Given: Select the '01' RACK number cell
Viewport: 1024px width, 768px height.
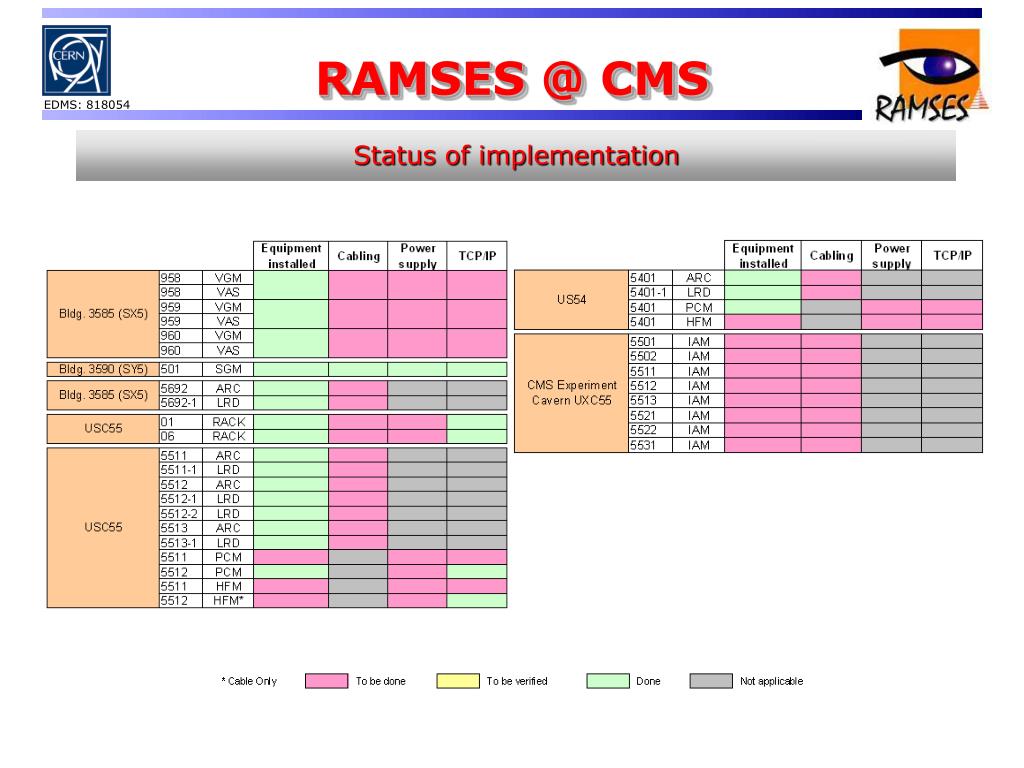Looking at the screenshot, I should 181,422.
